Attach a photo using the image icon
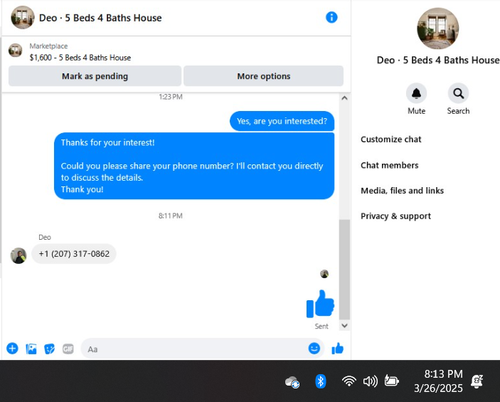This screenshot has height=402, width=500. pos(31,349)
